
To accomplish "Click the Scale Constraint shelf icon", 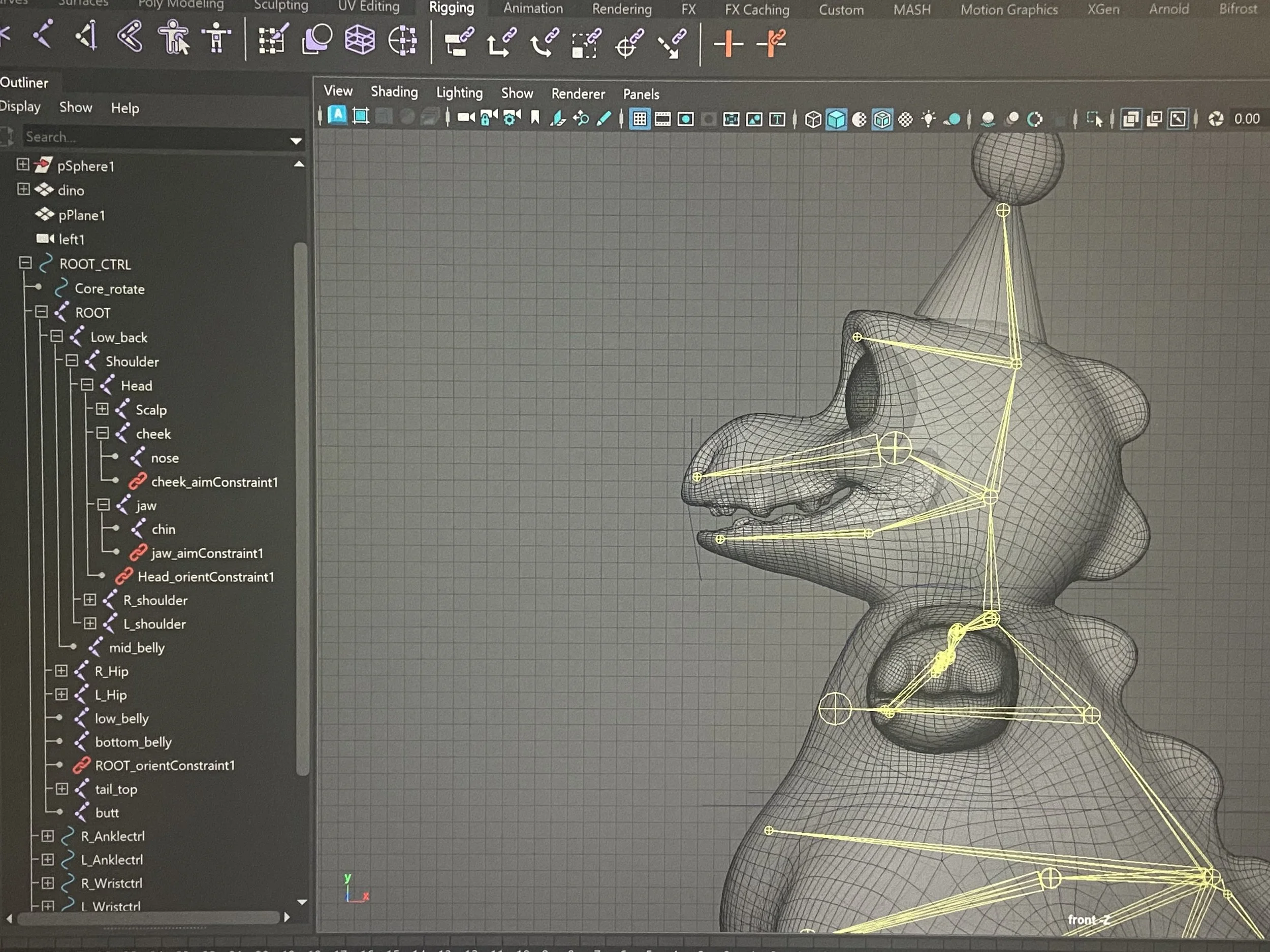I will 586,44.
